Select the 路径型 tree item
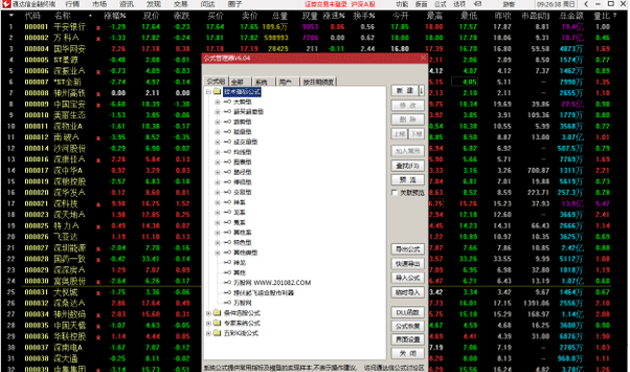630x372 pixels. coord(243,172)
